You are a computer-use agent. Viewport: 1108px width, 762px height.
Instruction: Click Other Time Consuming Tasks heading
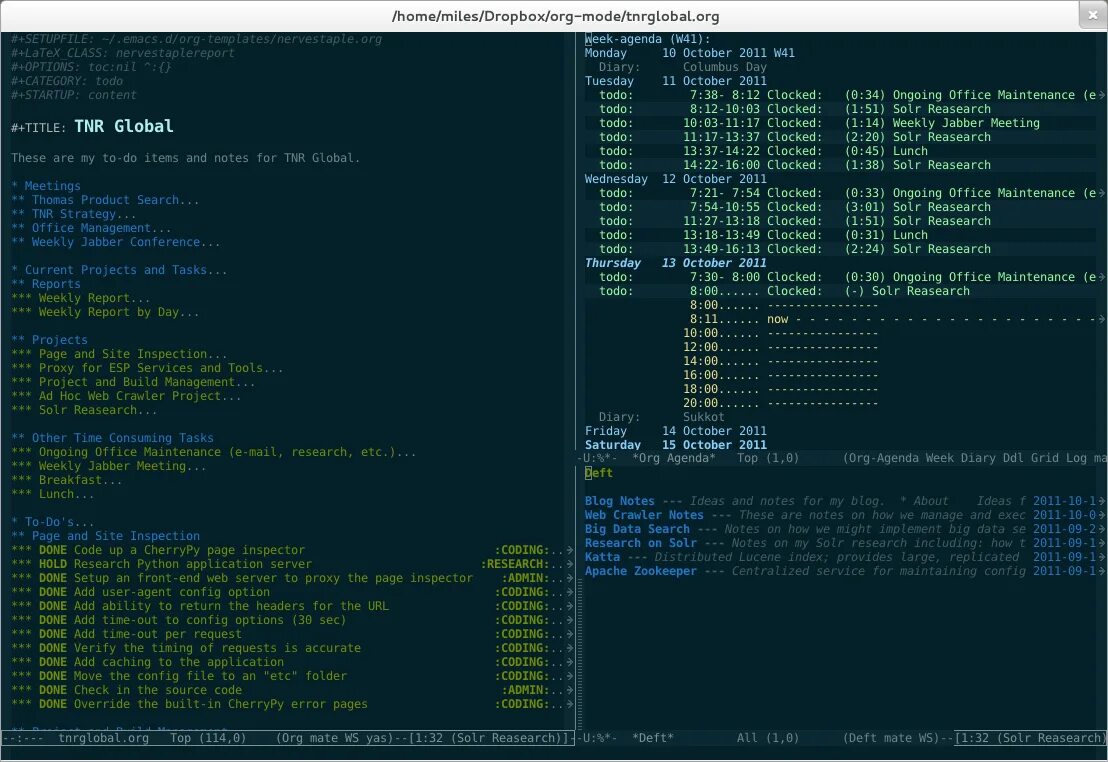point(113,438)
